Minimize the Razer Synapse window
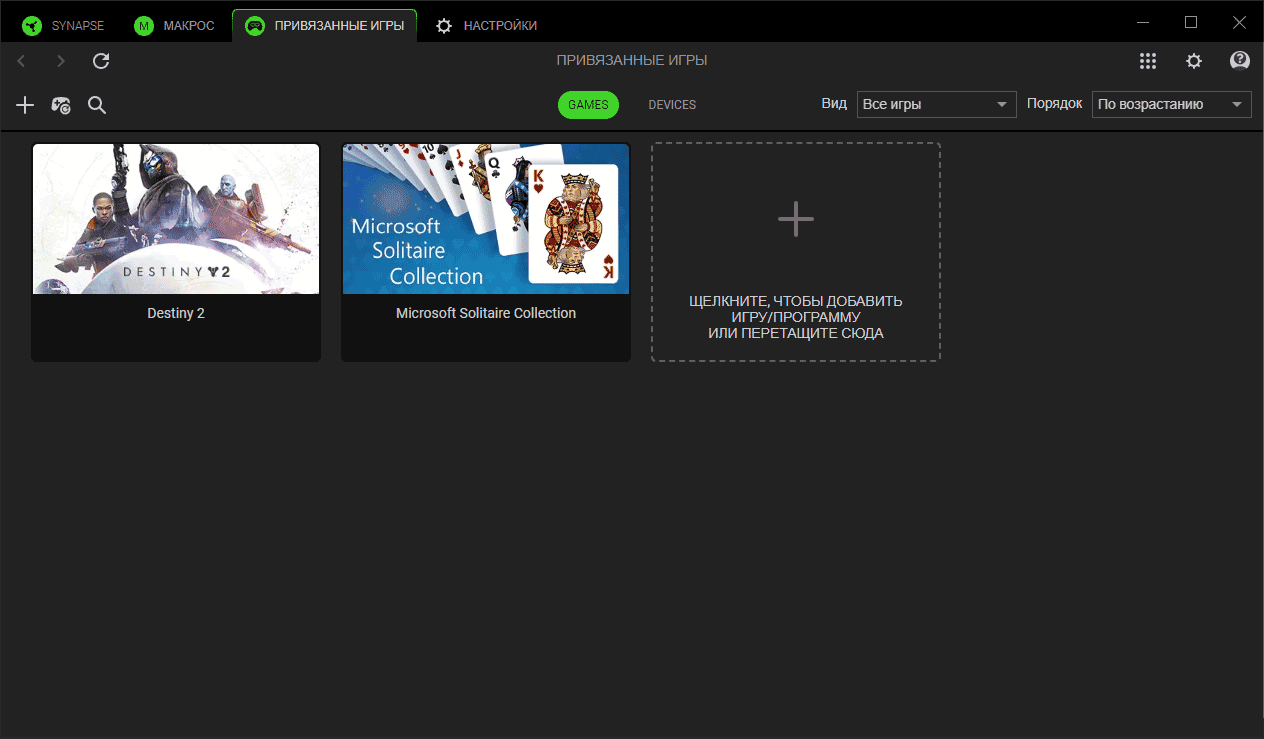The image size is (1264, 739). coord(1145,22)
